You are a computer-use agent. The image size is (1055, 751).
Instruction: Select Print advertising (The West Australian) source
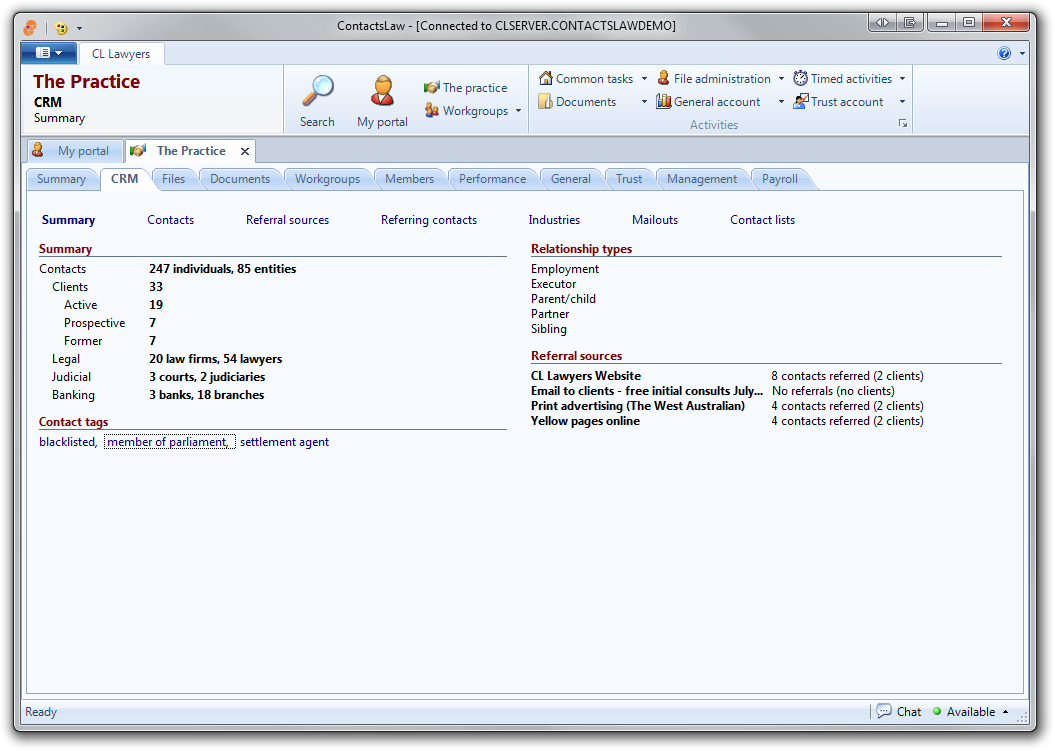click(x=638, y=406)
